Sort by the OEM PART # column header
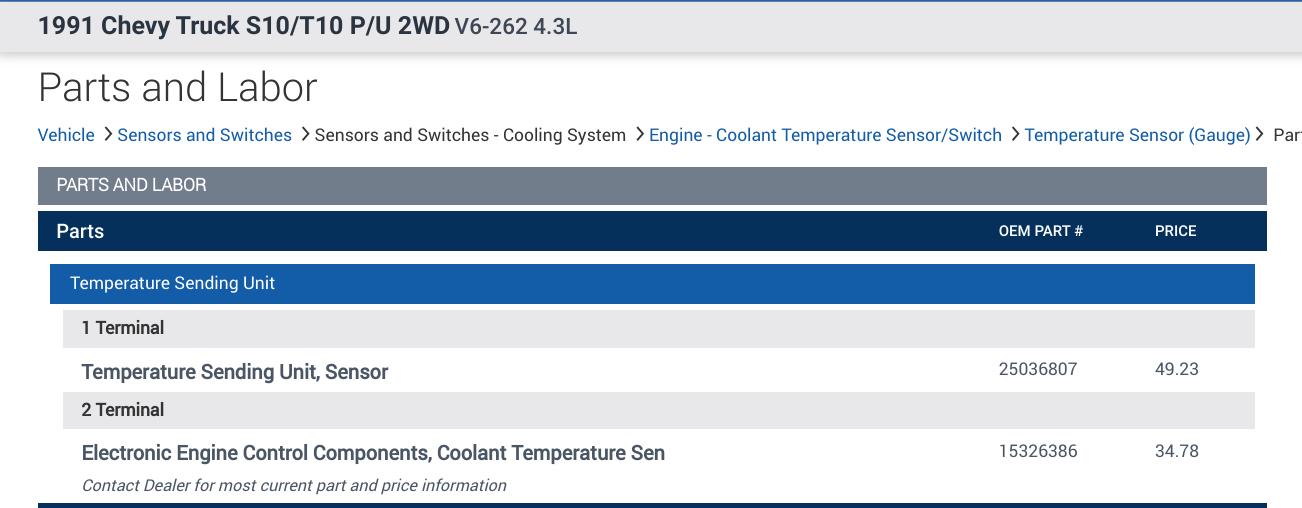The width and height of the screenshot is (1302, 508). [1040, 231]
